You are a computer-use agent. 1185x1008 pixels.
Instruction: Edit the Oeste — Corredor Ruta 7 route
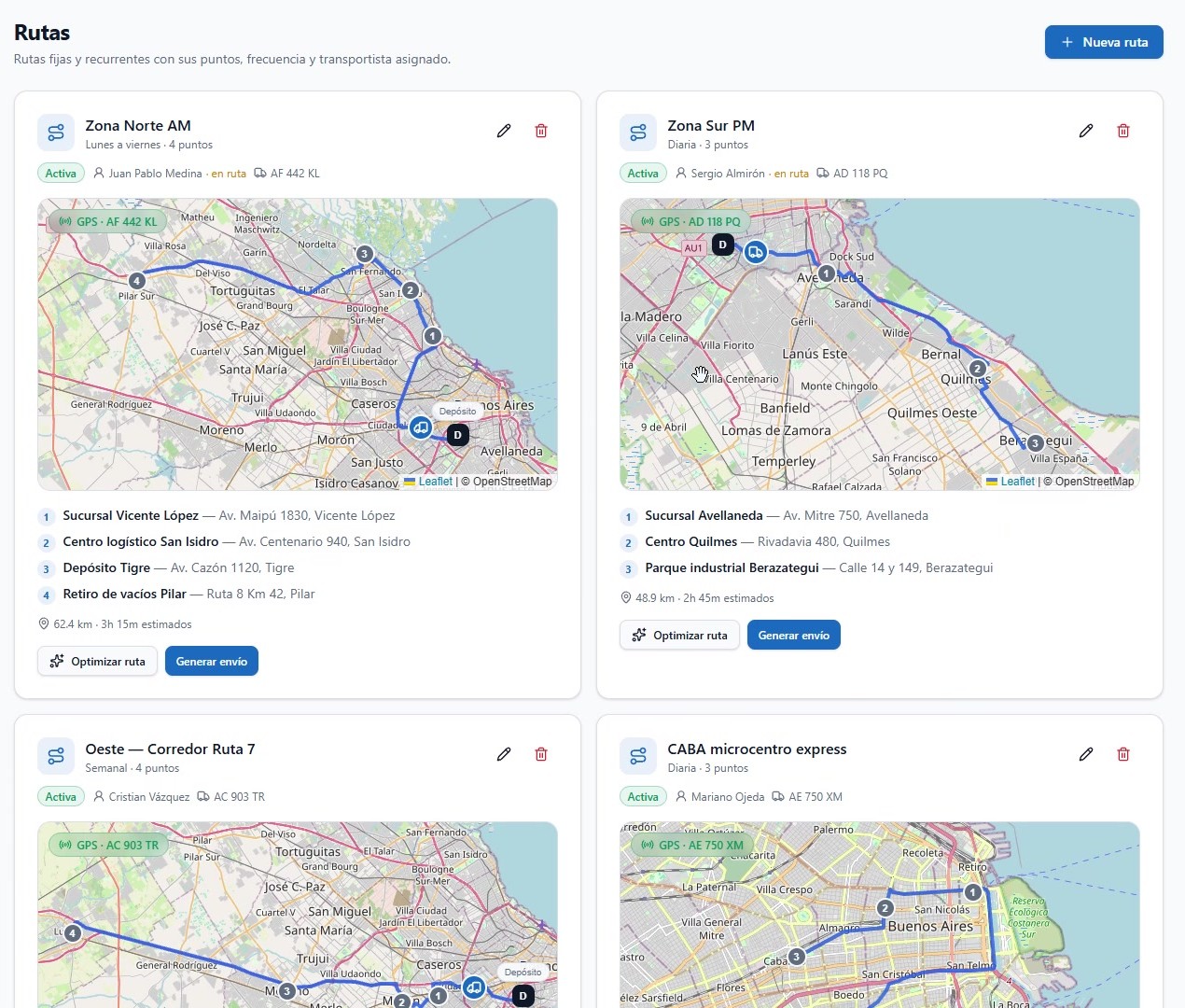coord(504,754)
